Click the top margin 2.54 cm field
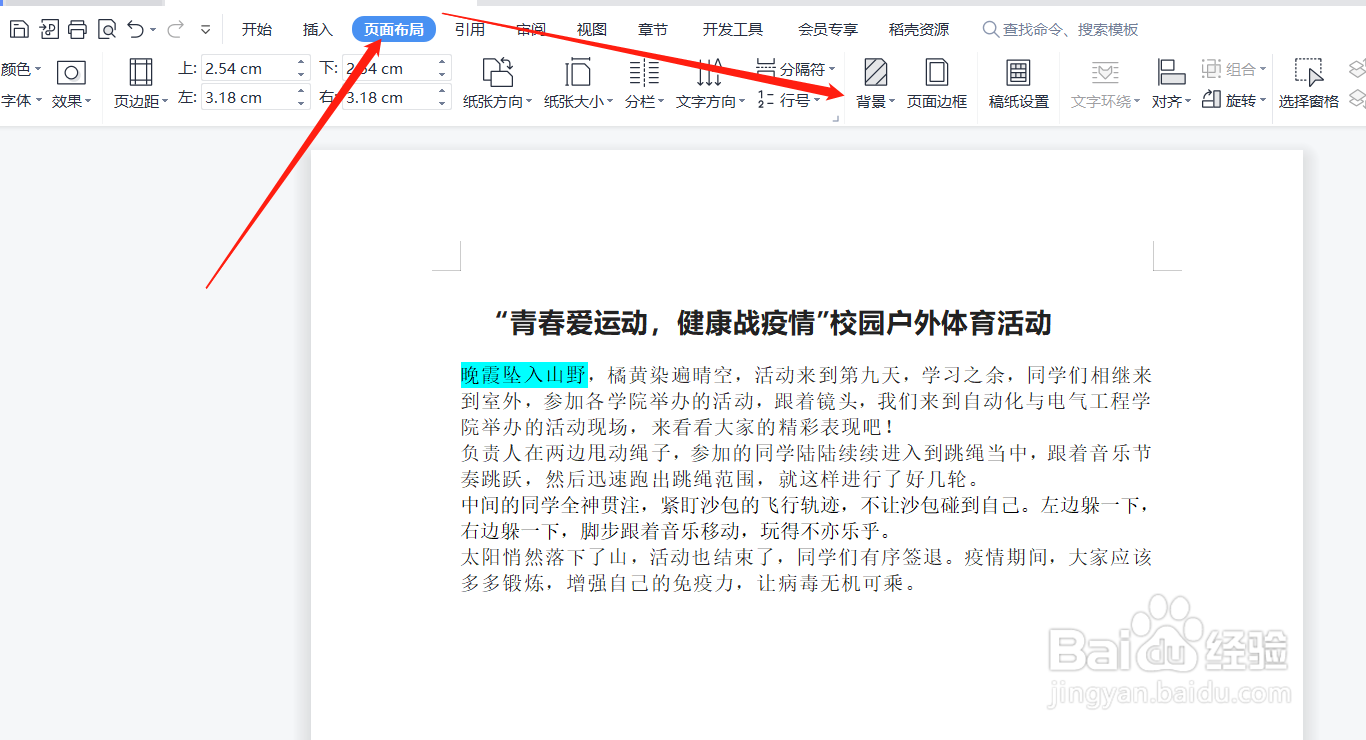The width and height of the screenshot is (1366, 740). pyautogui.click(x=246, y=69)
